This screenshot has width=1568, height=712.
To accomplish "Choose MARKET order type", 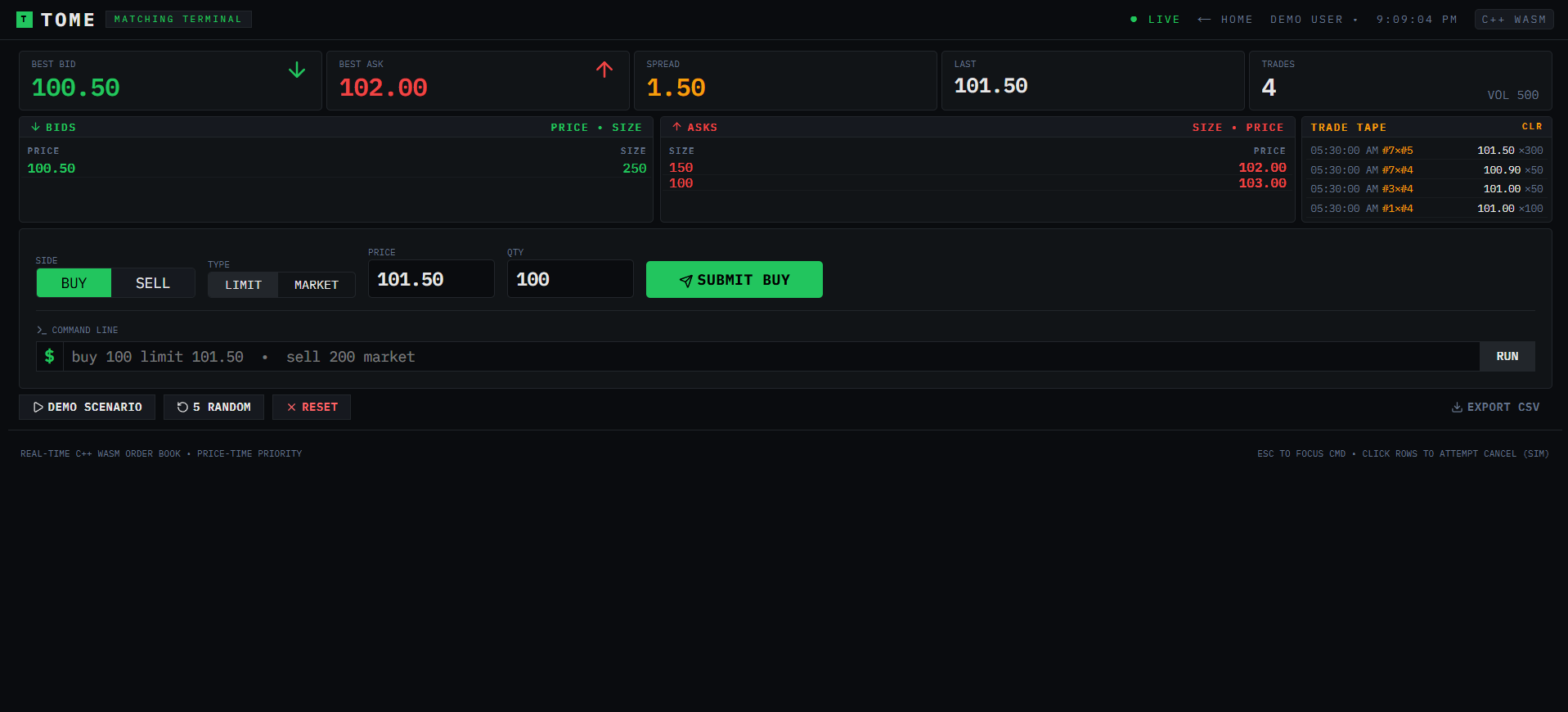I will coord(317,285).
